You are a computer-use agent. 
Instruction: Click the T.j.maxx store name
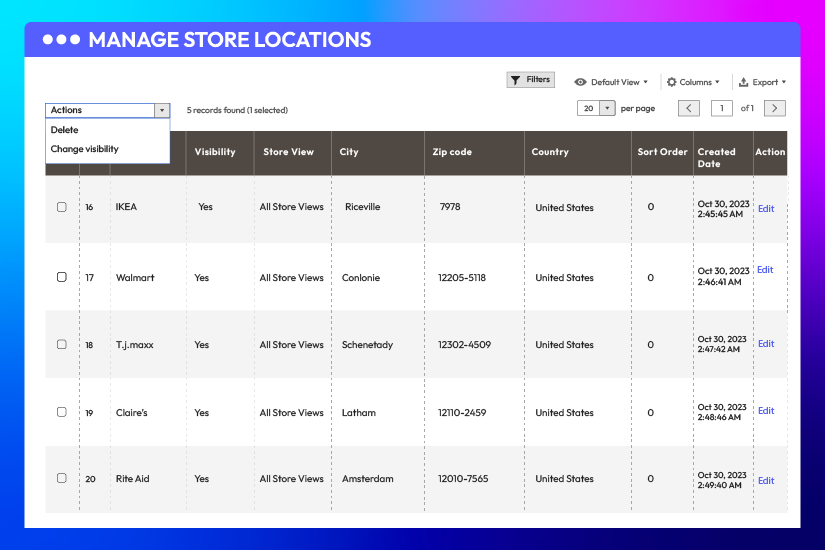point(135,345)
